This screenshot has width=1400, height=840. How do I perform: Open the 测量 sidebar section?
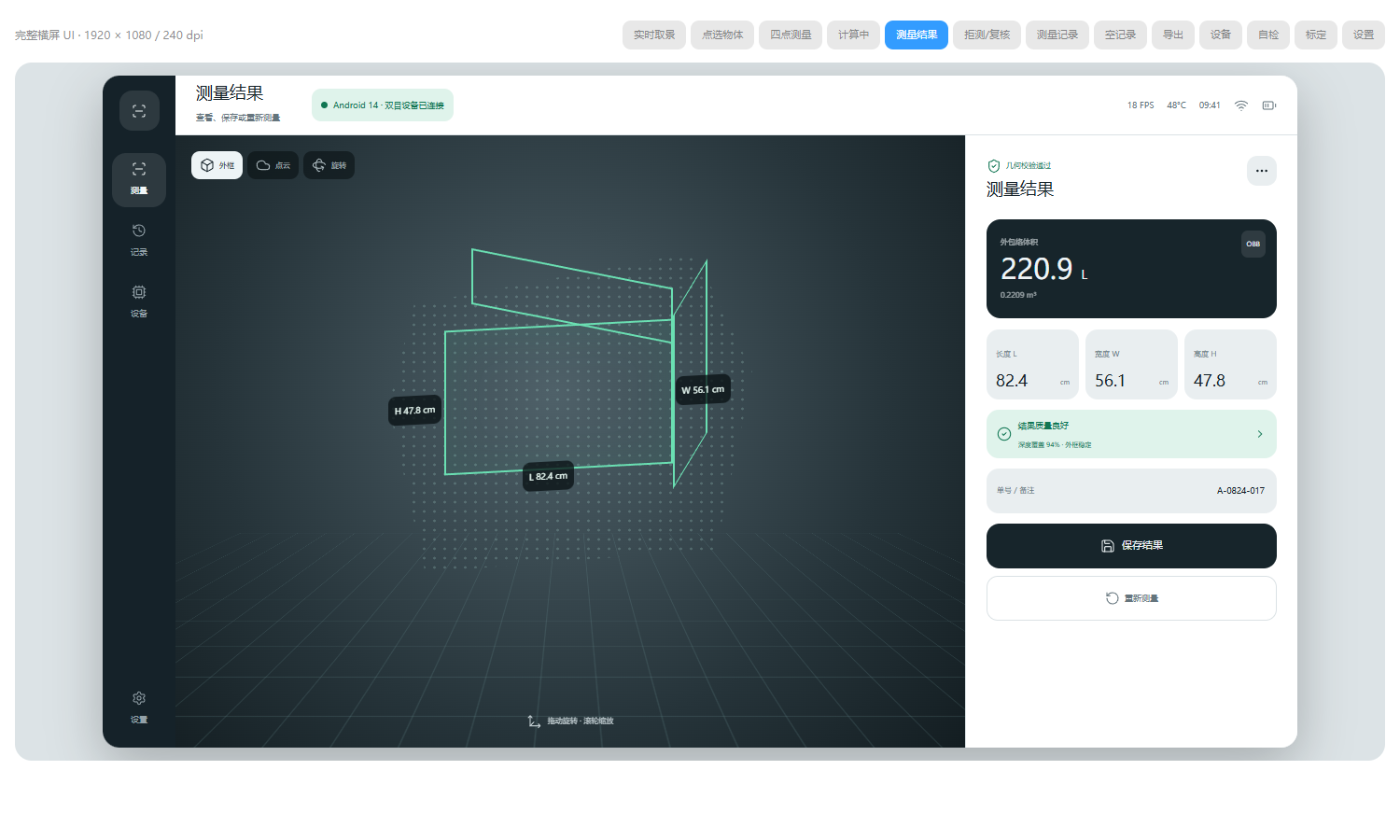[x=139, y=179]
